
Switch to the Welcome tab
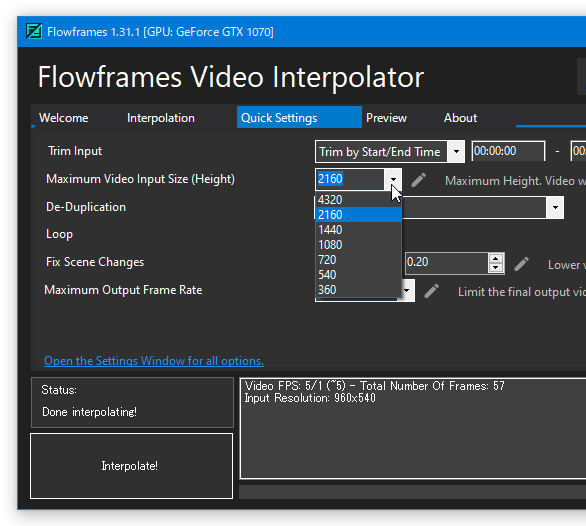[64, 118]
